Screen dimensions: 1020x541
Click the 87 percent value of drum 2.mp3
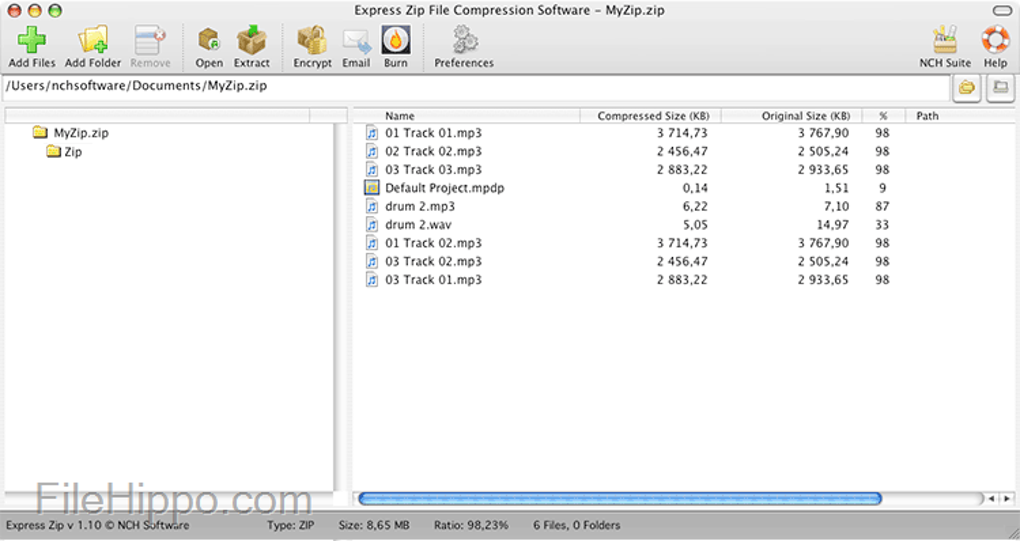(x=882, y=207)
